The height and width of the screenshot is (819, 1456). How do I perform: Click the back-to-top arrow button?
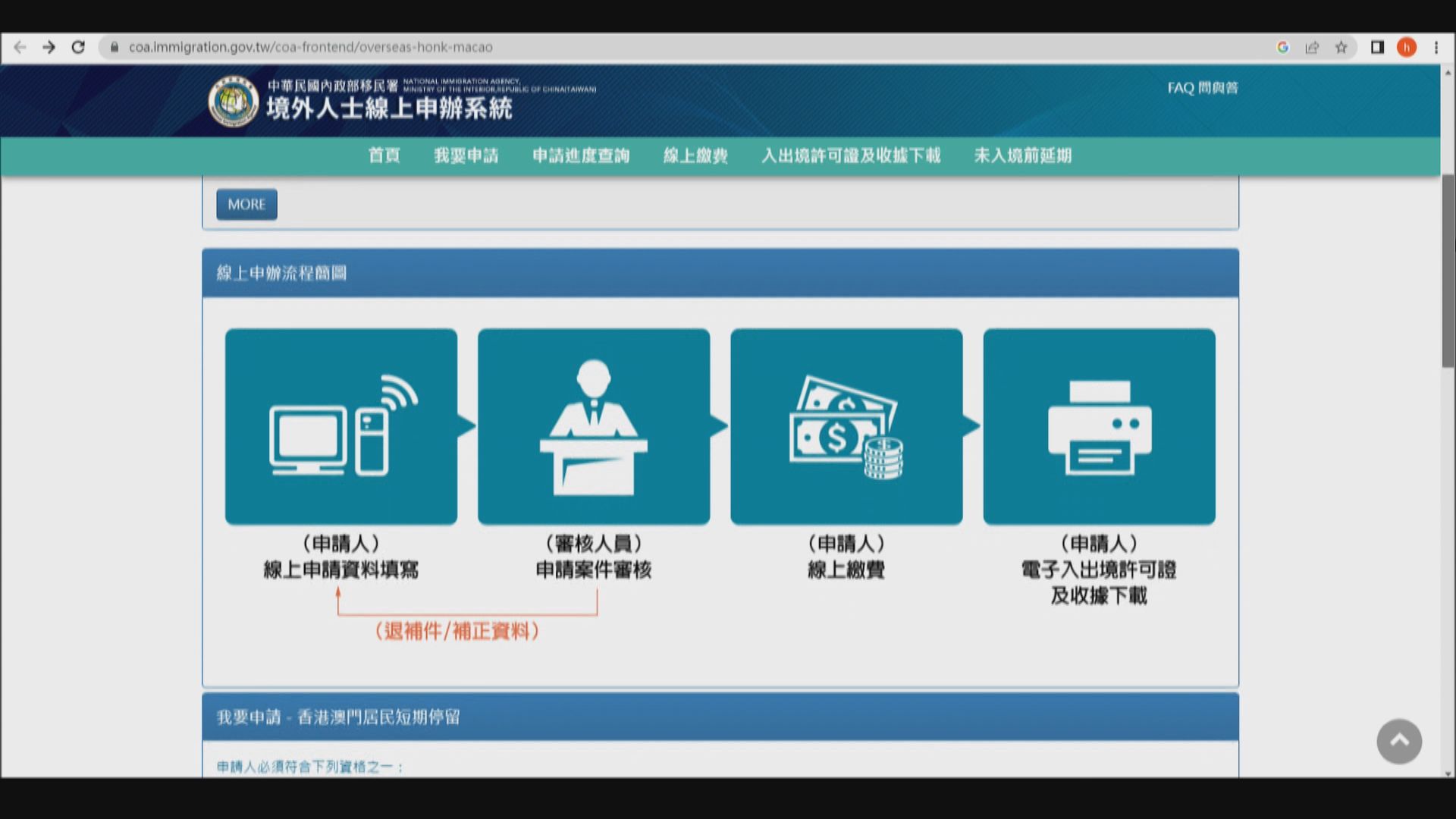pos(1399,742)
